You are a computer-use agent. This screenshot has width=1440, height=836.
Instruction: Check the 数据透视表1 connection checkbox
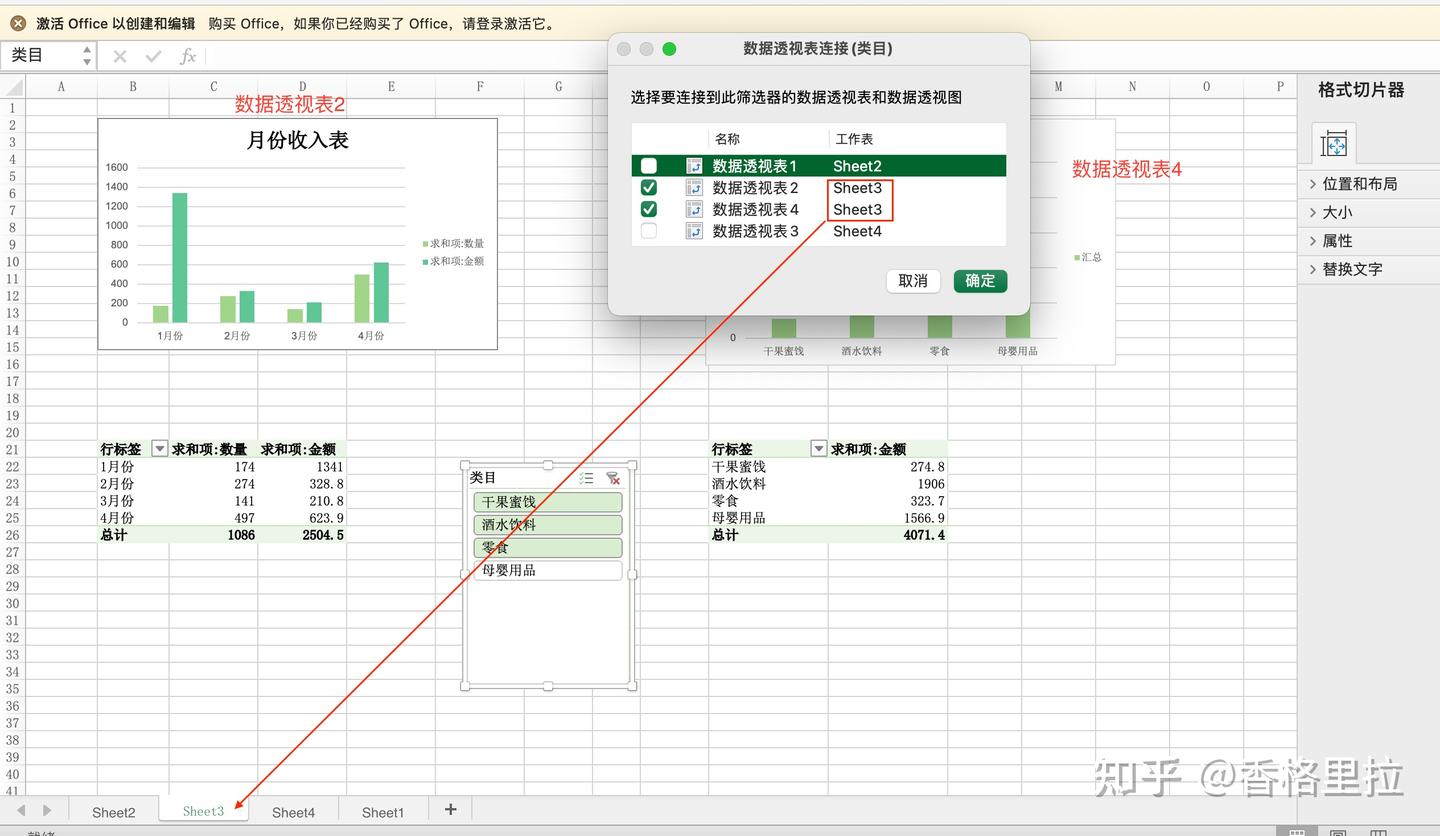pos(649,166)
